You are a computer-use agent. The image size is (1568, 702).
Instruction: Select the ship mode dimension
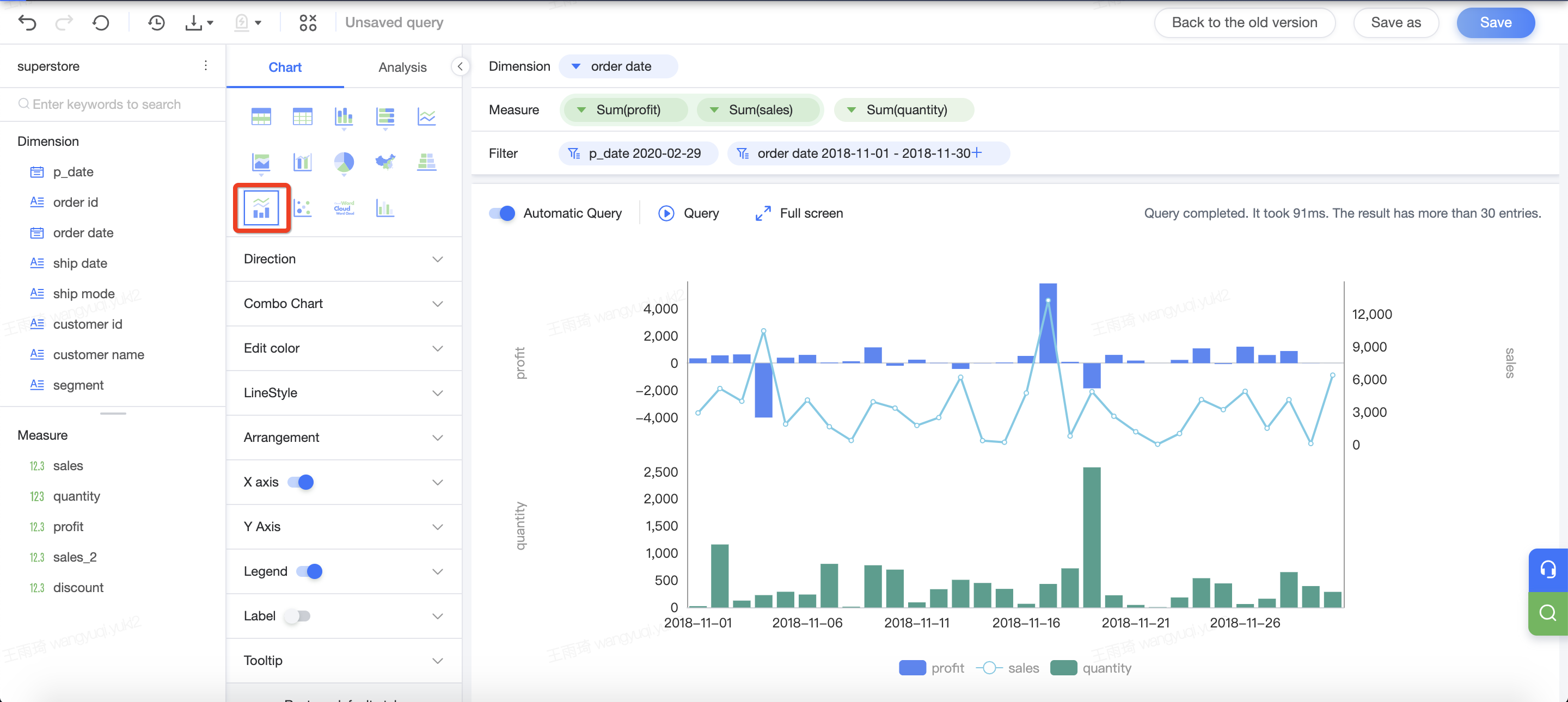tap(83, 293)
